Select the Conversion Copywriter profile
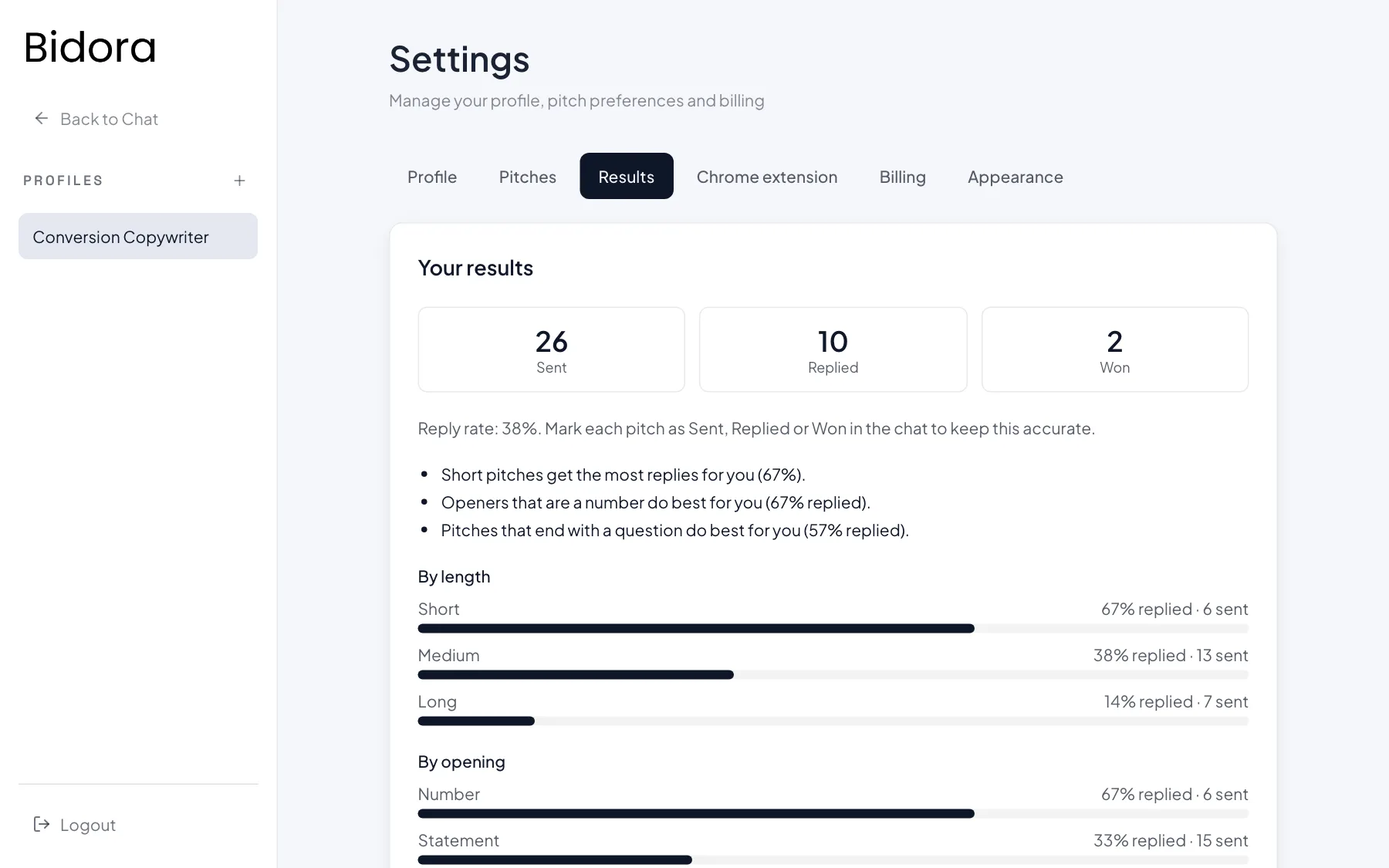The image size is (1389, 868). click(138, 236)
